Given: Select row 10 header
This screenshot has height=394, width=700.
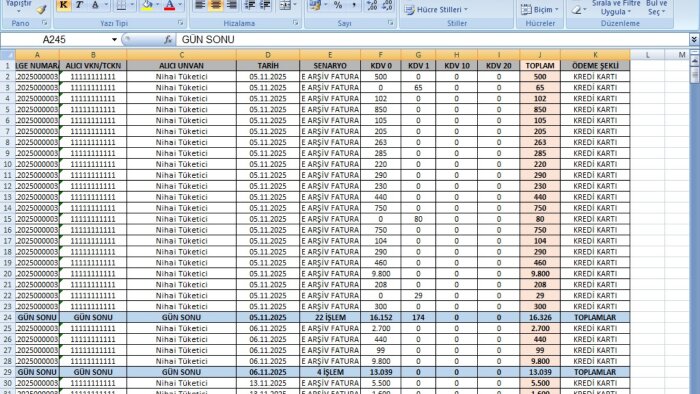Looking at the screenshot, I should [8, 164].
